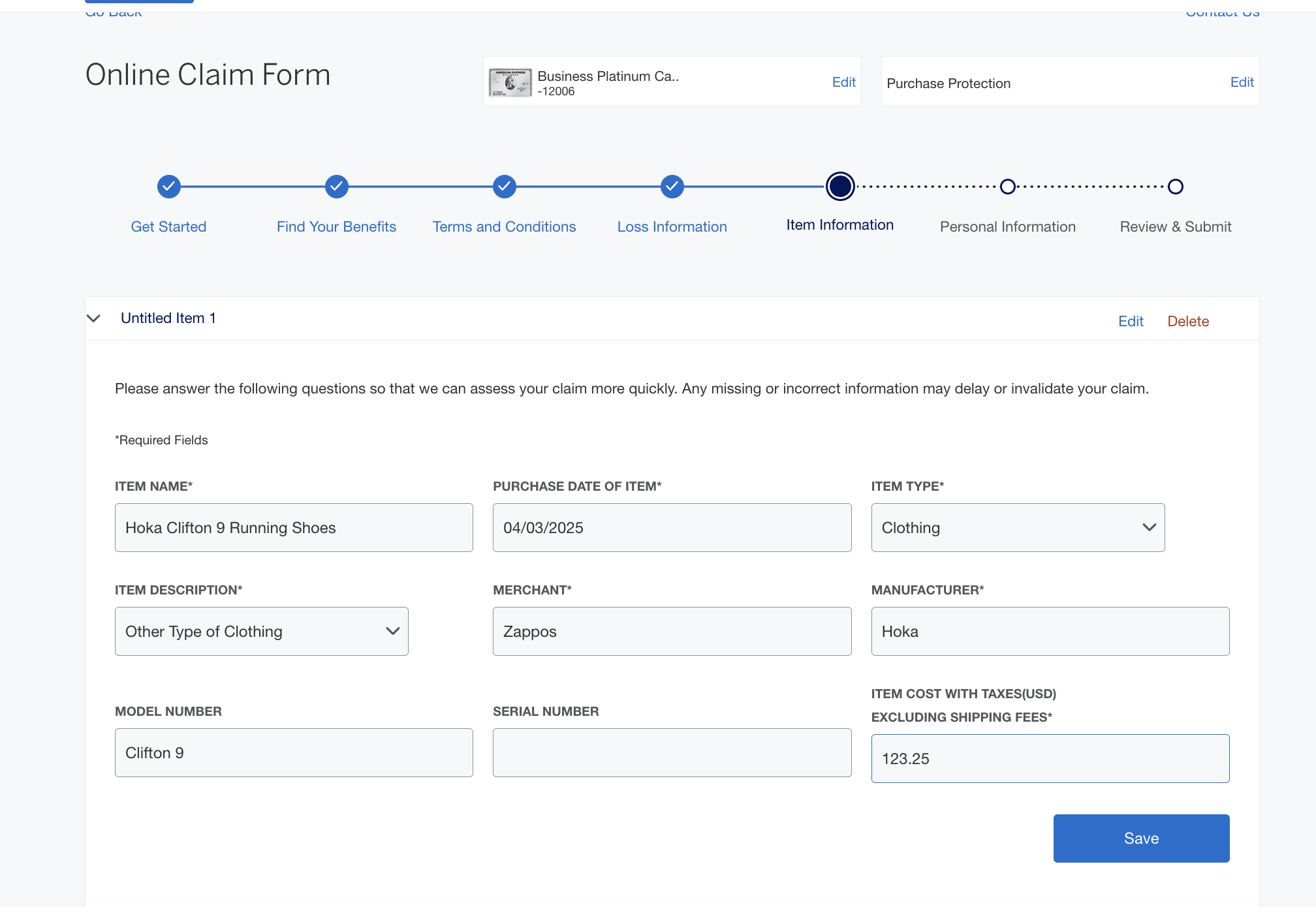Image resolution: width=1316 pixels, height=907 pixels.
Task: Click the Item Name input field
Action: (294, 527)
